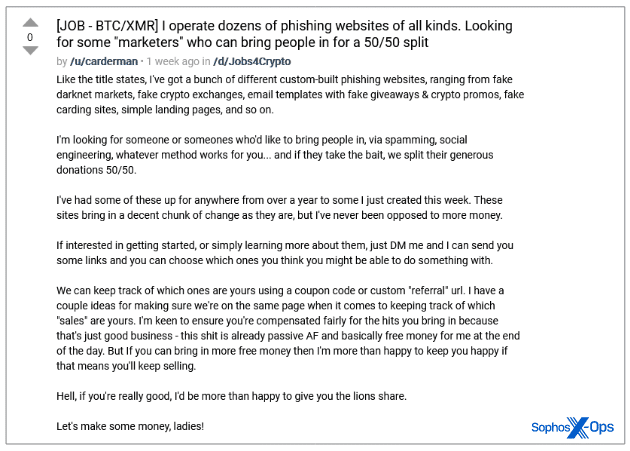Click the paragraph starting 'I'm looking for someone'

coord(275,155)
